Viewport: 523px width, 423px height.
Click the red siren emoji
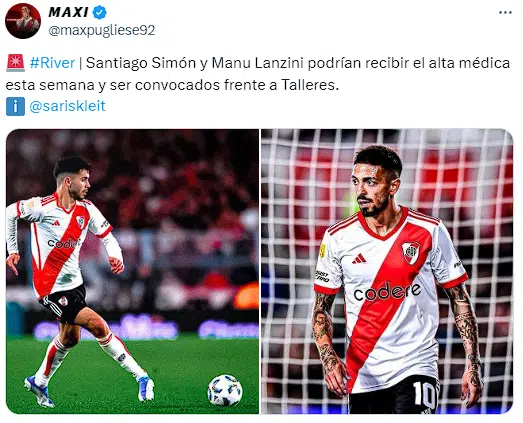tap(15, 63)
